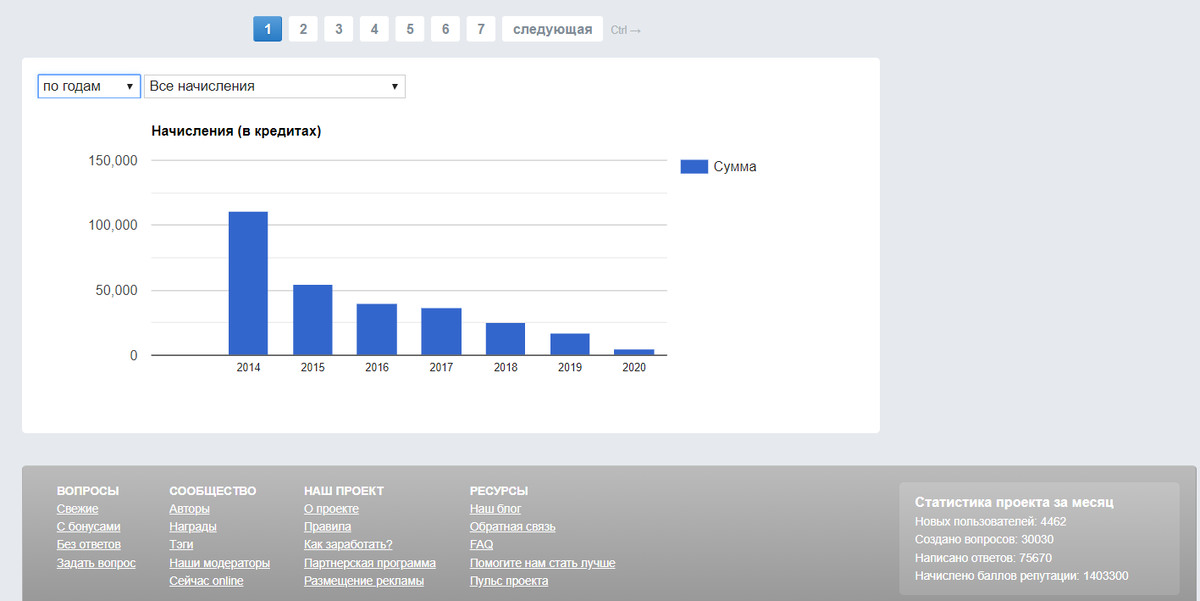Click the 'РЕСУРСЫ' footer heading

pos(499,491)
